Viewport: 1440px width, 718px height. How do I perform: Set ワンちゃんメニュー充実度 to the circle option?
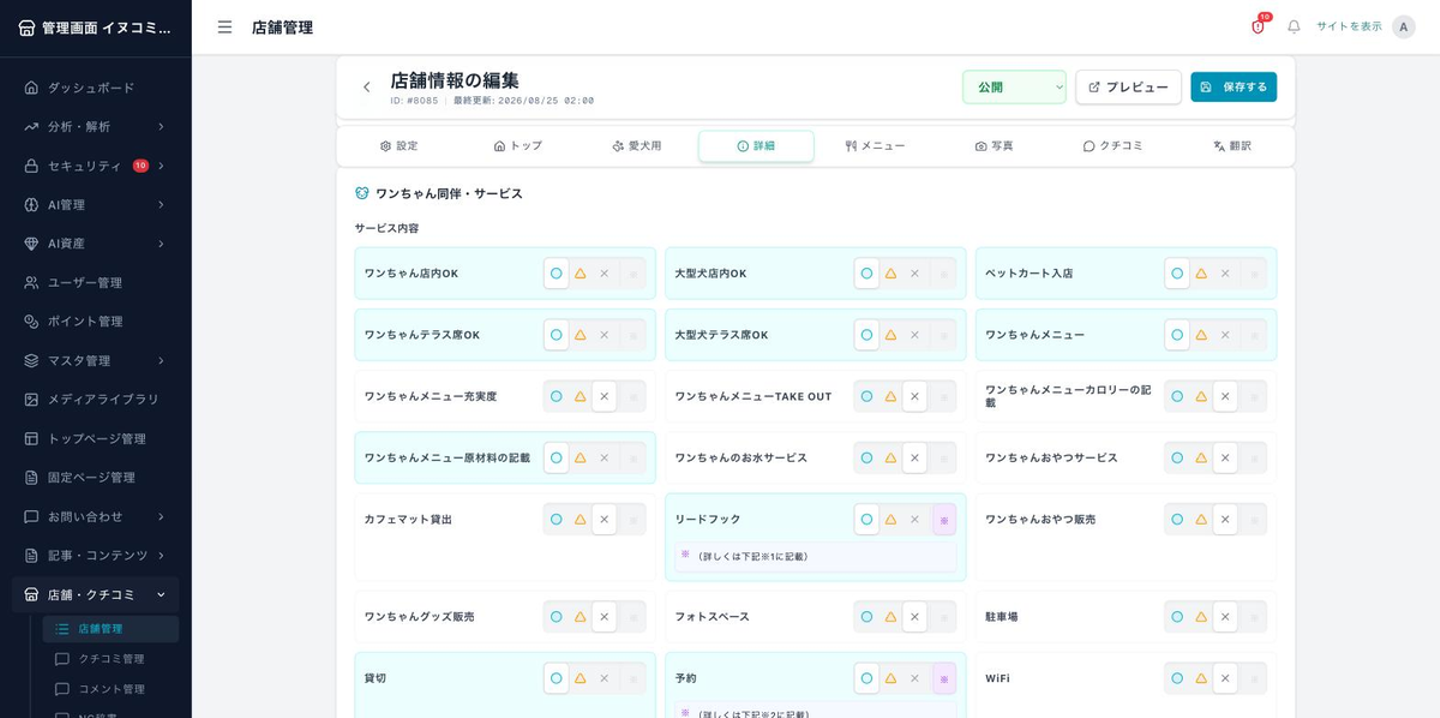556,397
